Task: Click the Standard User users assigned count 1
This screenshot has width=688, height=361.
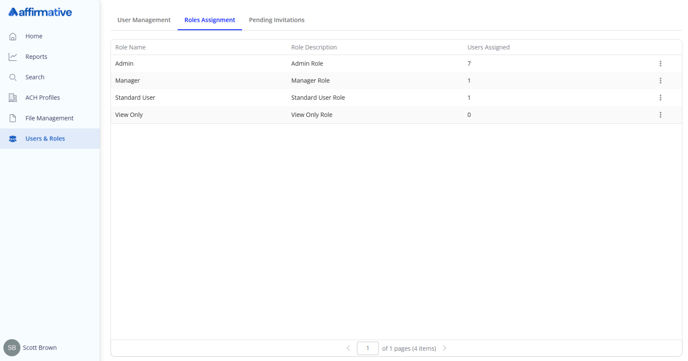Action: [469, 98]
